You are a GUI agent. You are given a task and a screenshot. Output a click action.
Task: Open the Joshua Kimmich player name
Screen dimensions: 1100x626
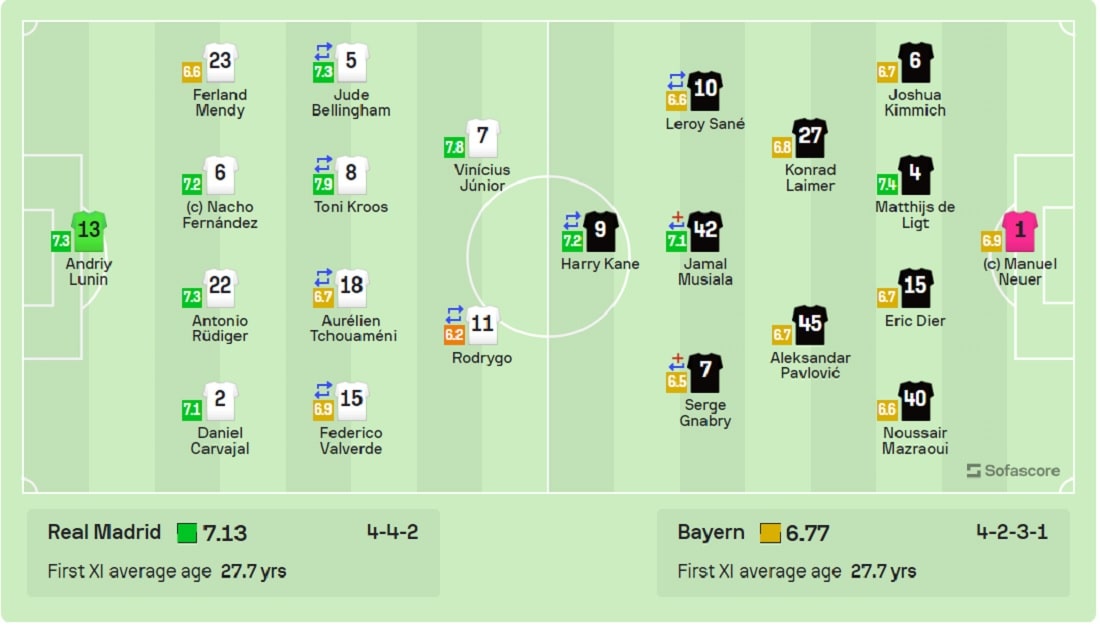[915, 102]
